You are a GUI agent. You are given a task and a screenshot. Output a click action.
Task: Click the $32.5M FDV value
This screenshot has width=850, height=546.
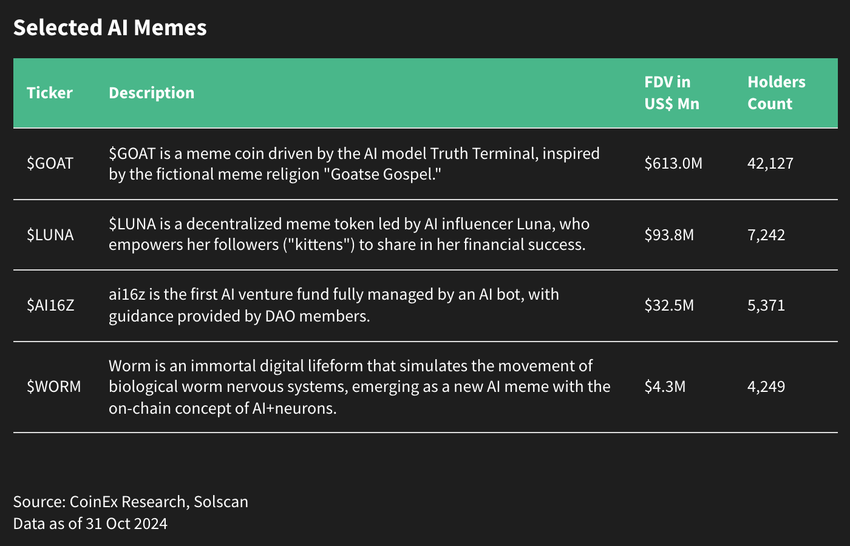click(x=670, y=305)
